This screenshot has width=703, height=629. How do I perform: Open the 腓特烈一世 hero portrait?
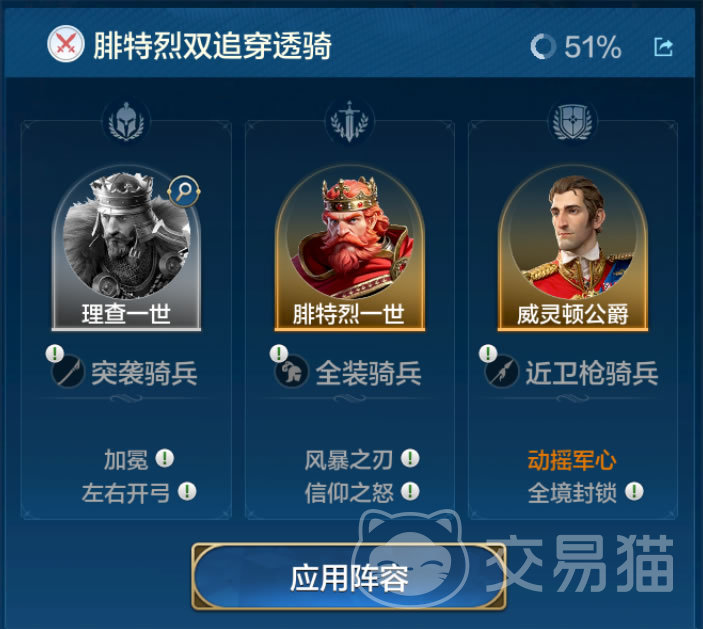tap(349, 249)
